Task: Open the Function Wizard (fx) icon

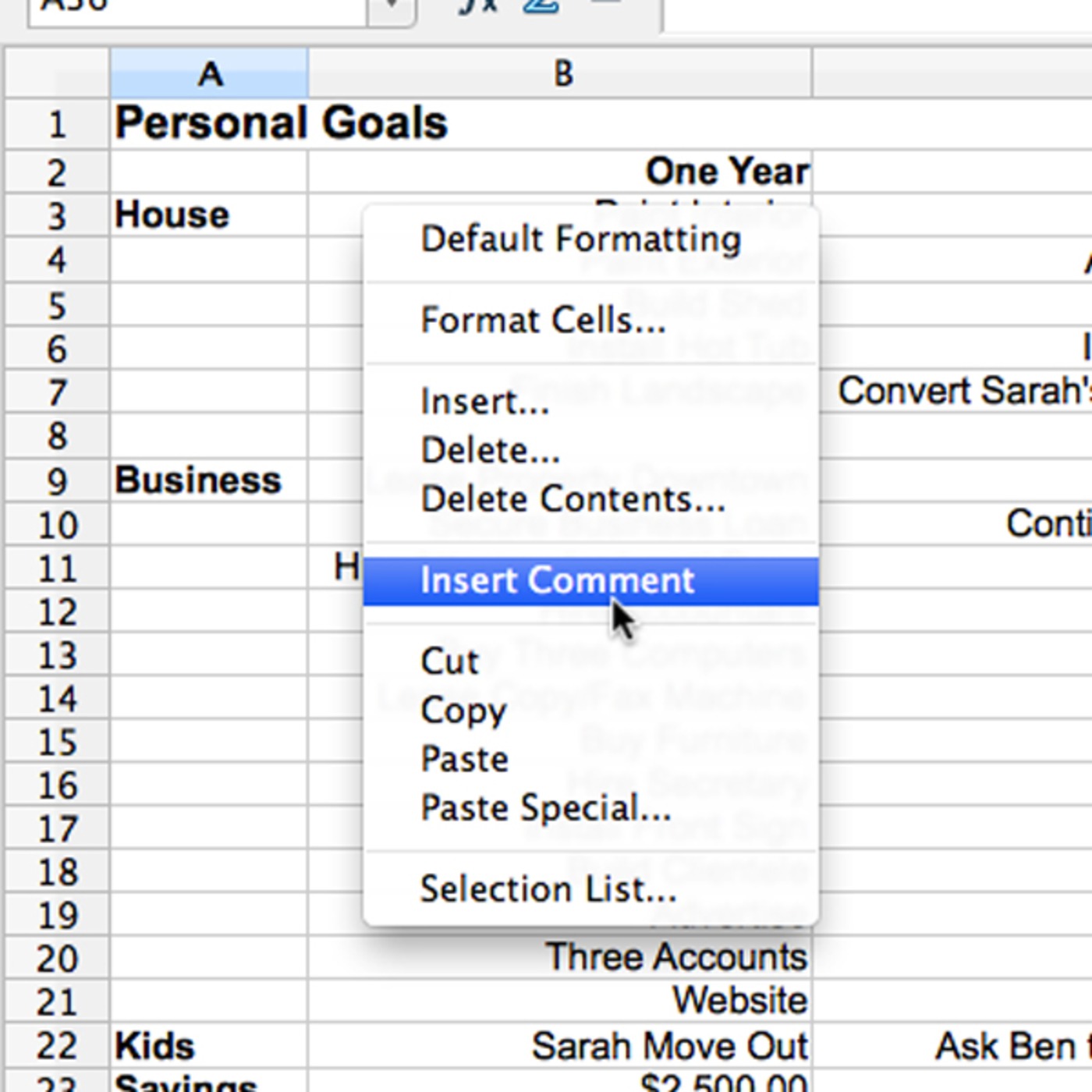Action: [x=477, y=6]
